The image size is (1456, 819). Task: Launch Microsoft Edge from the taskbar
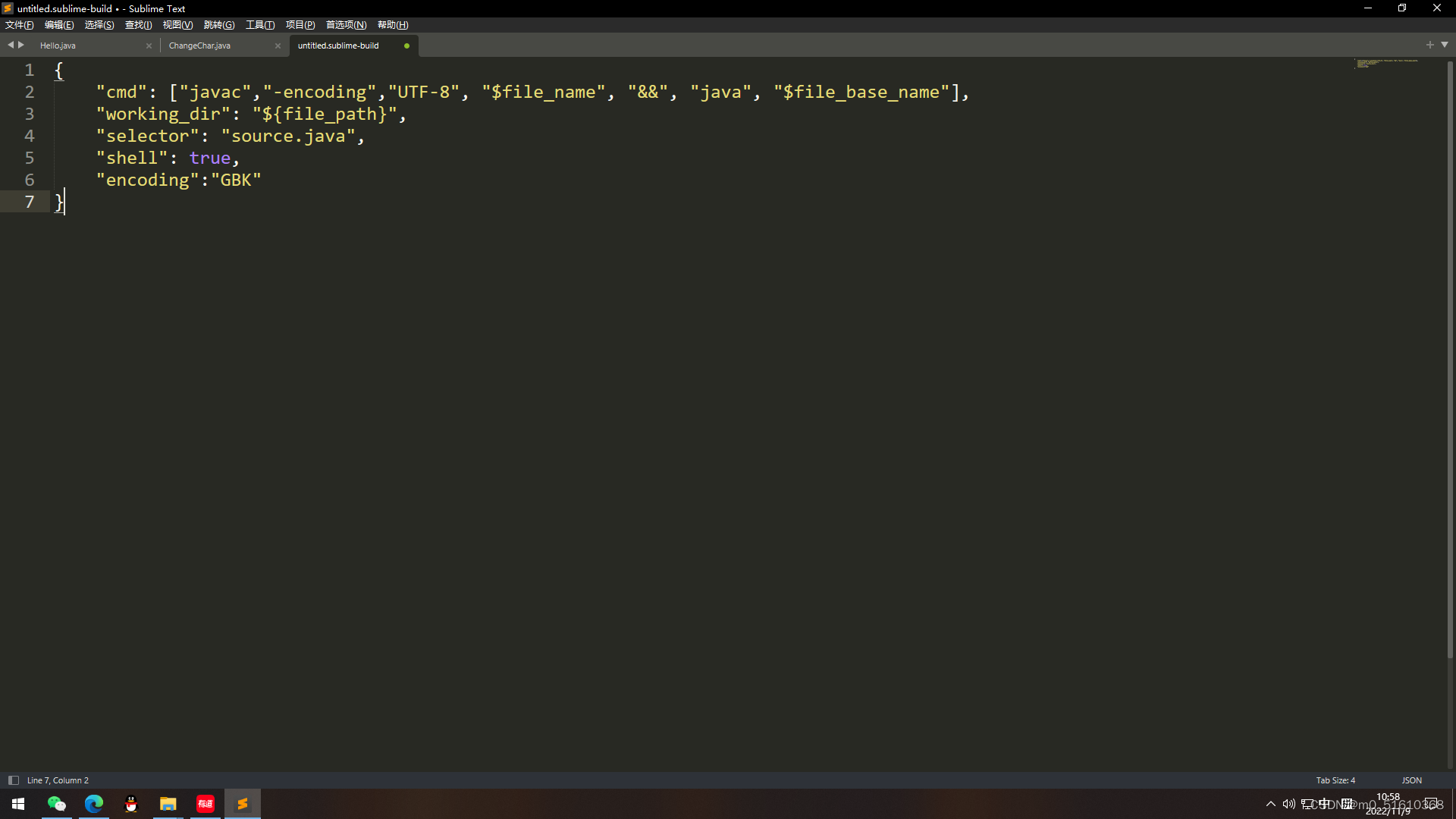[x=93, y=803]
